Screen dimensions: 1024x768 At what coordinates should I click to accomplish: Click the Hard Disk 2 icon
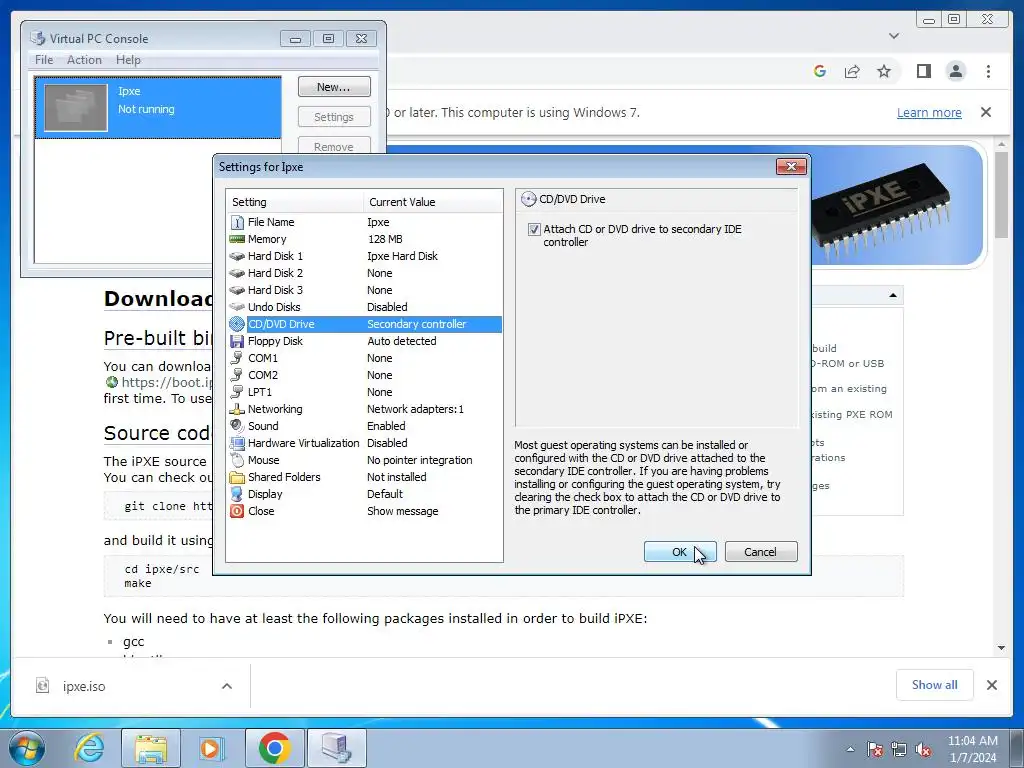237,273
